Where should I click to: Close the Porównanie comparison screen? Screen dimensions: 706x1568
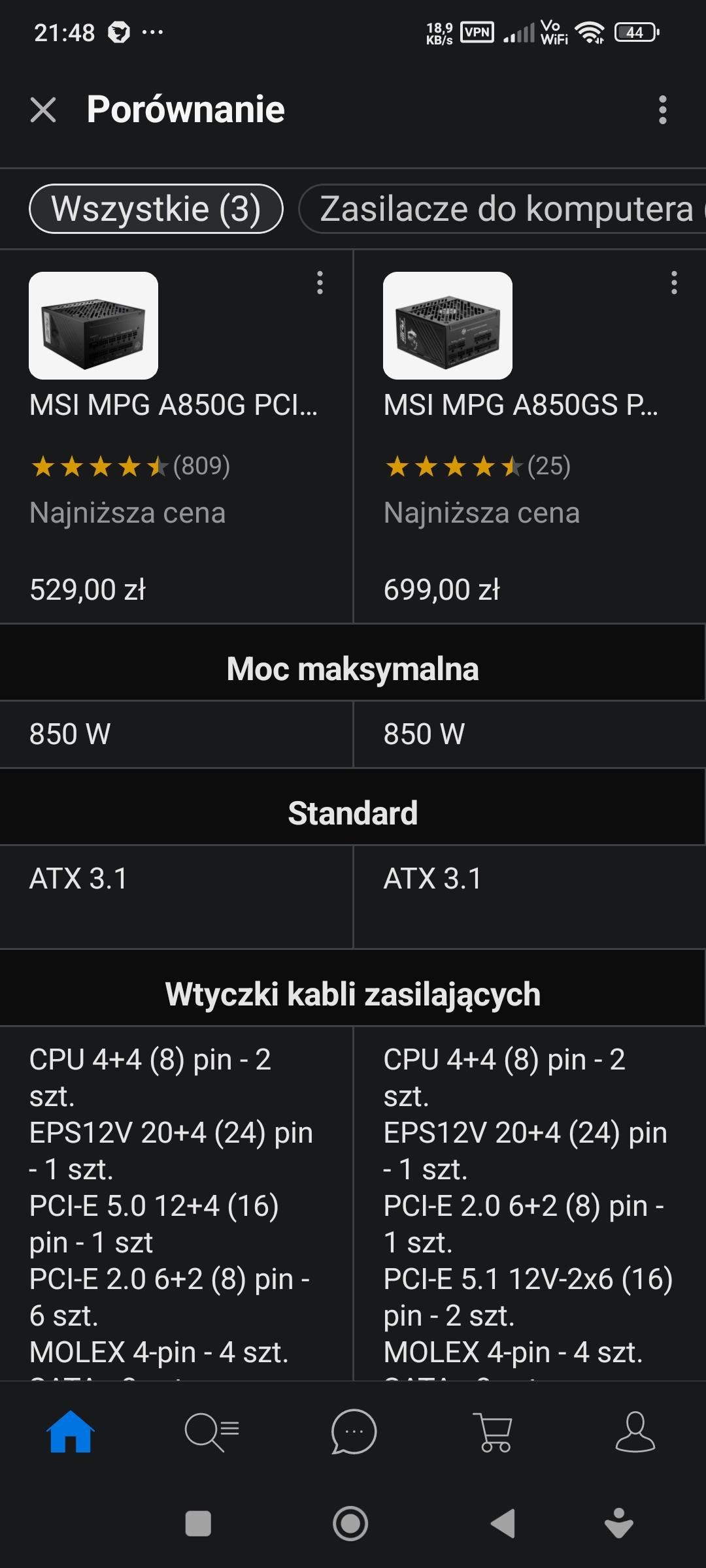pyautogui.click(x=43, y=110)
